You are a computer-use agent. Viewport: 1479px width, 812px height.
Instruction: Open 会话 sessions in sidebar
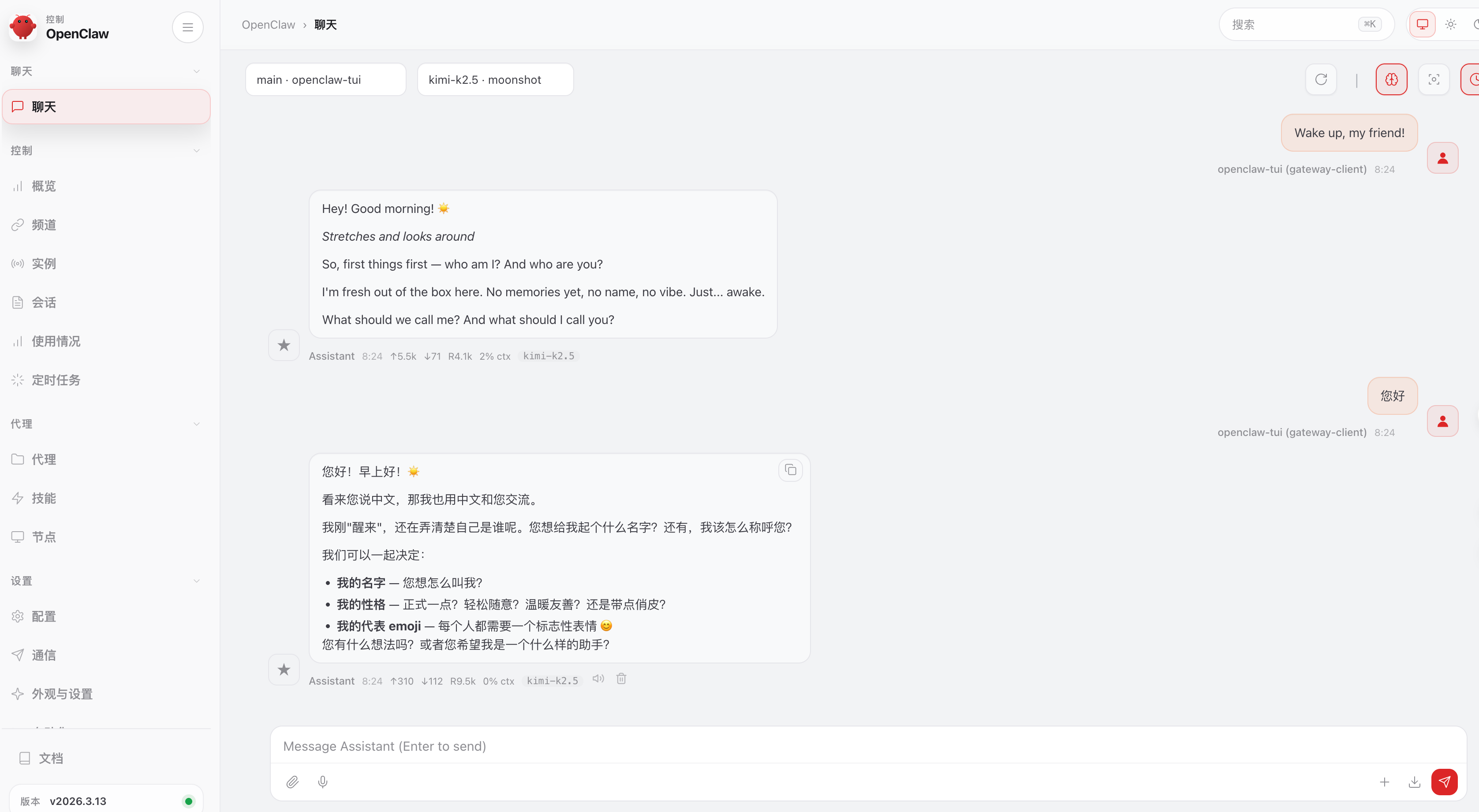106,302
